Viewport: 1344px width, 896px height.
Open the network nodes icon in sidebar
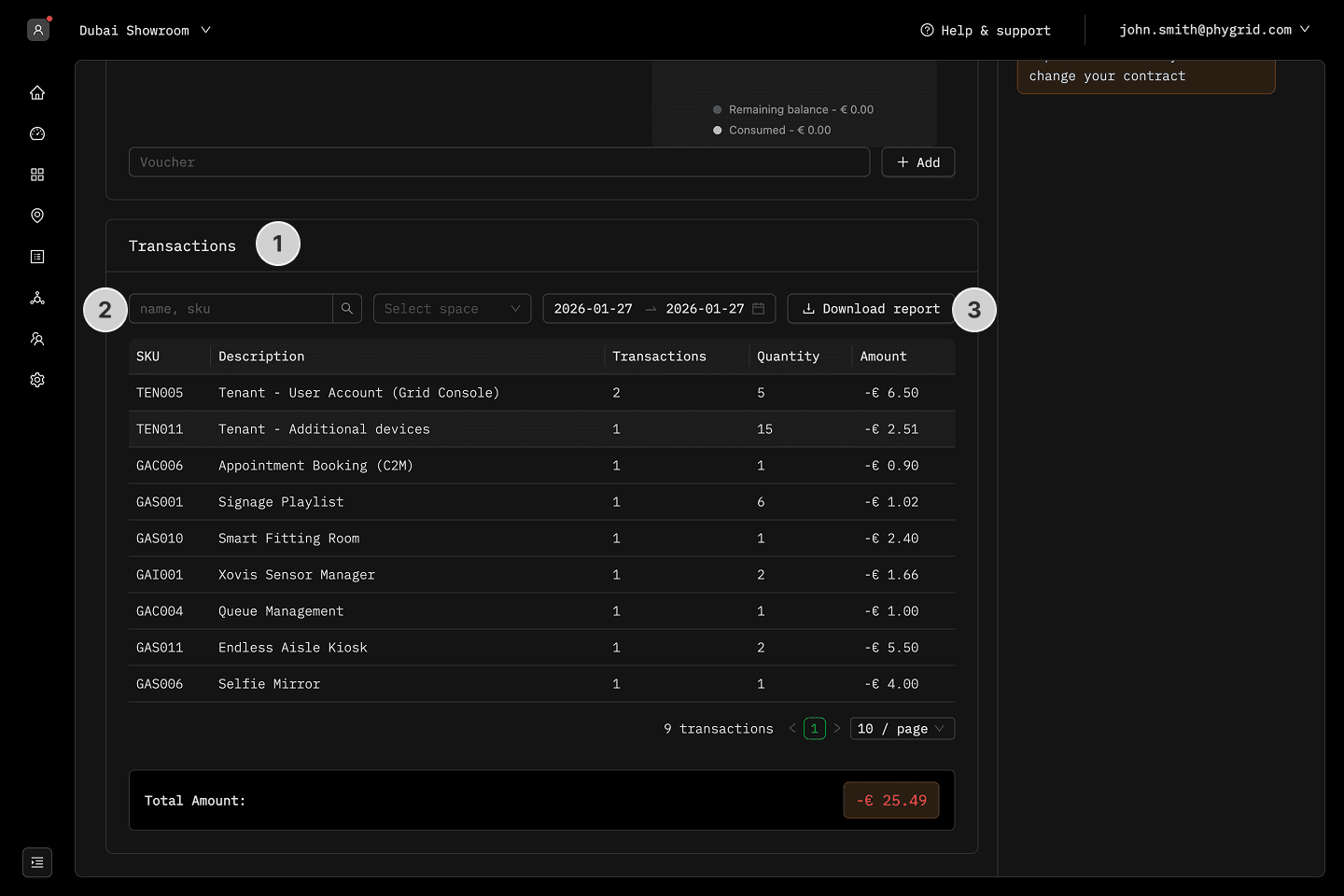click(x=37, y=298)
